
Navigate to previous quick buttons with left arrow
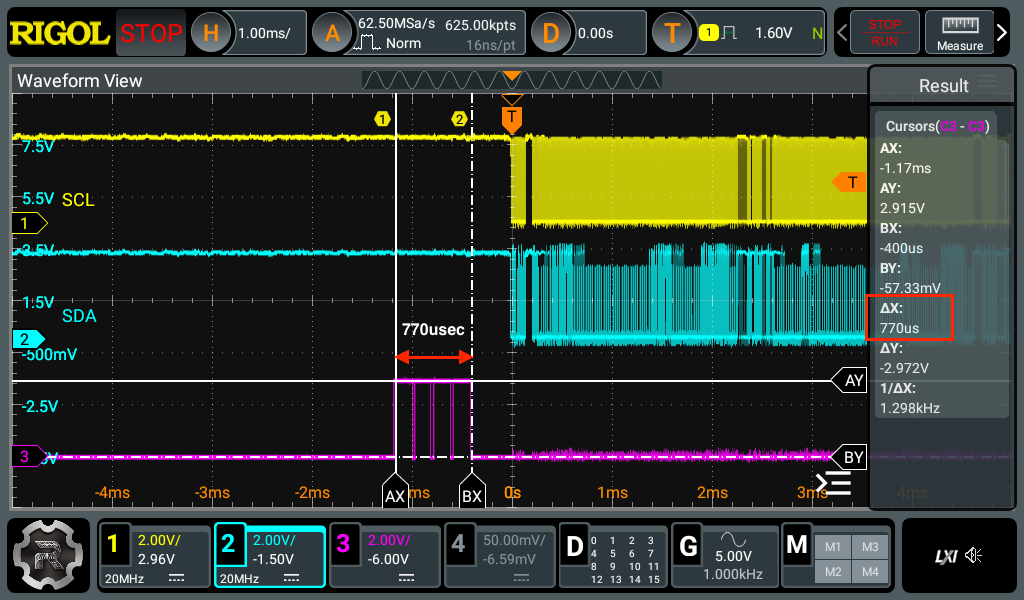[842, 32]
